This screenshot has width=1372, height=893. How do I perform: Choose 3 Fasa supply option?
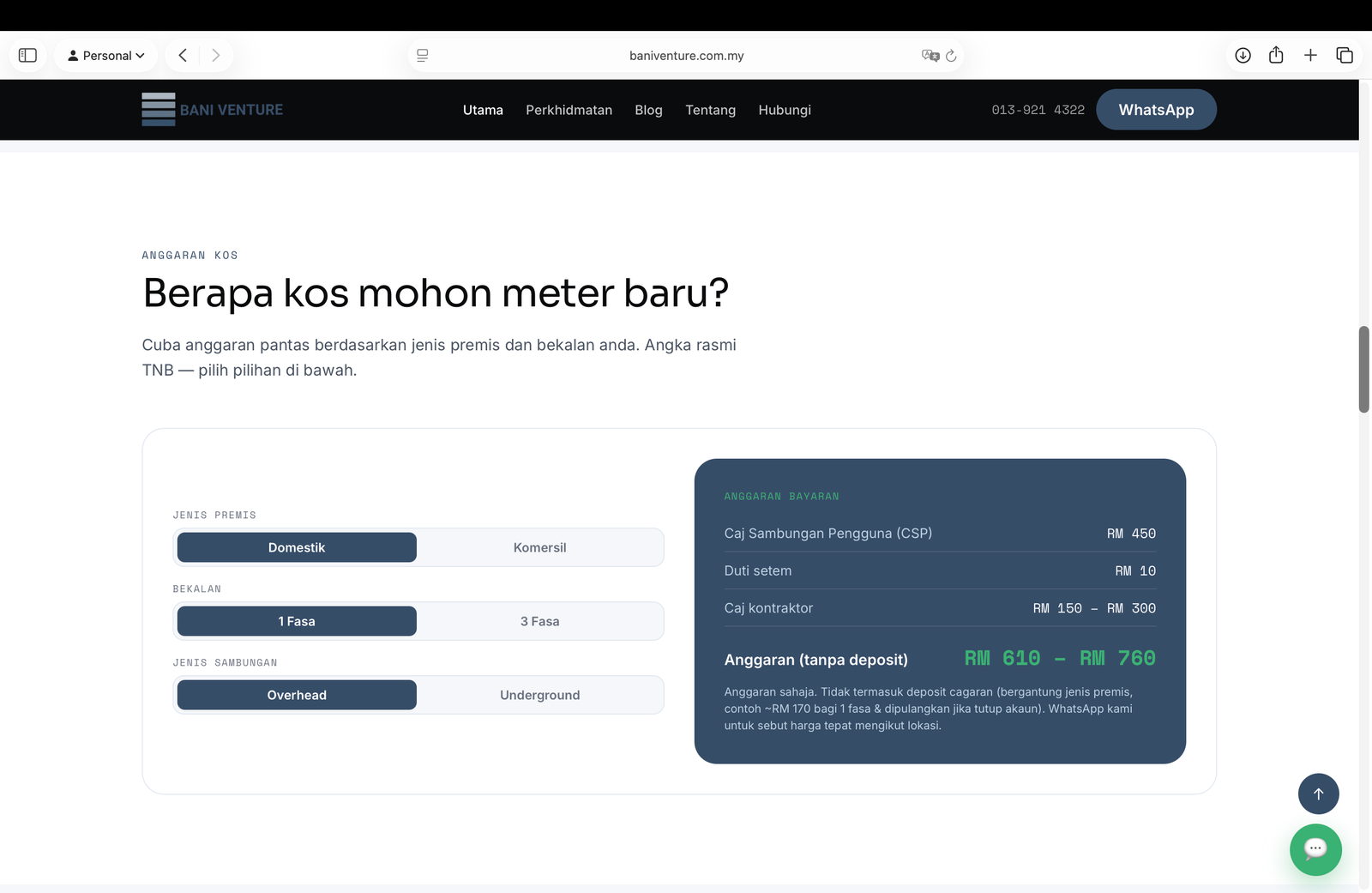tap(539, 621)
